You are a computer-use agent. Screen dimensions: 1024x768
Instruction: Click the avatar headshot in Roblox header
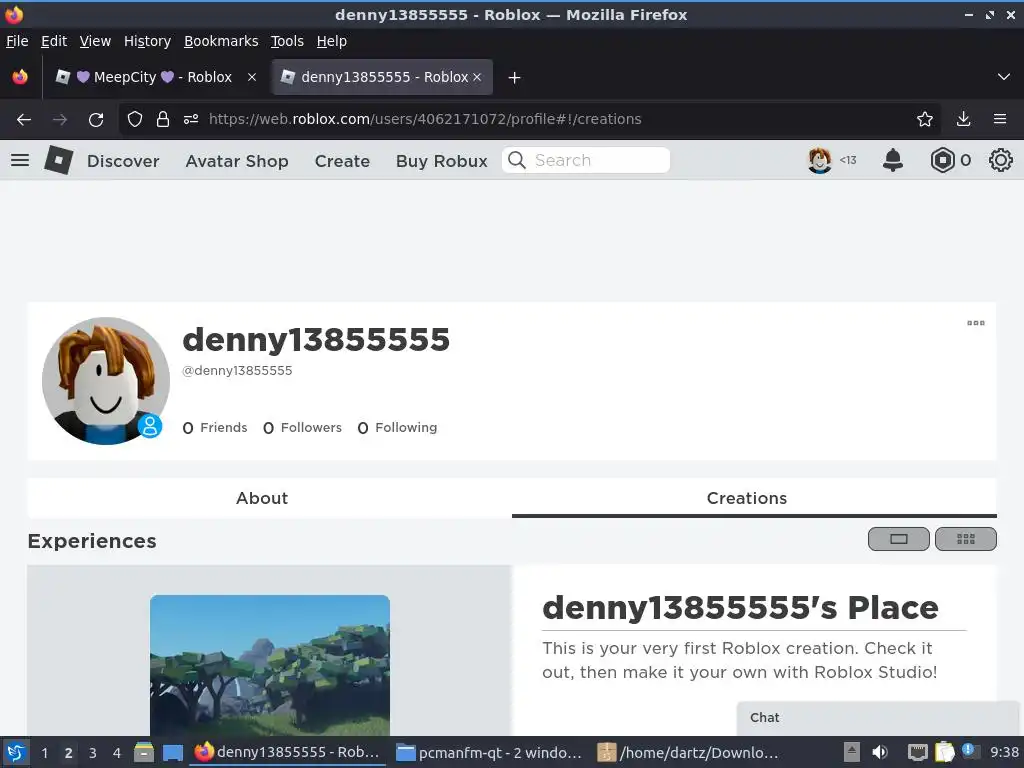click(820, 160)
